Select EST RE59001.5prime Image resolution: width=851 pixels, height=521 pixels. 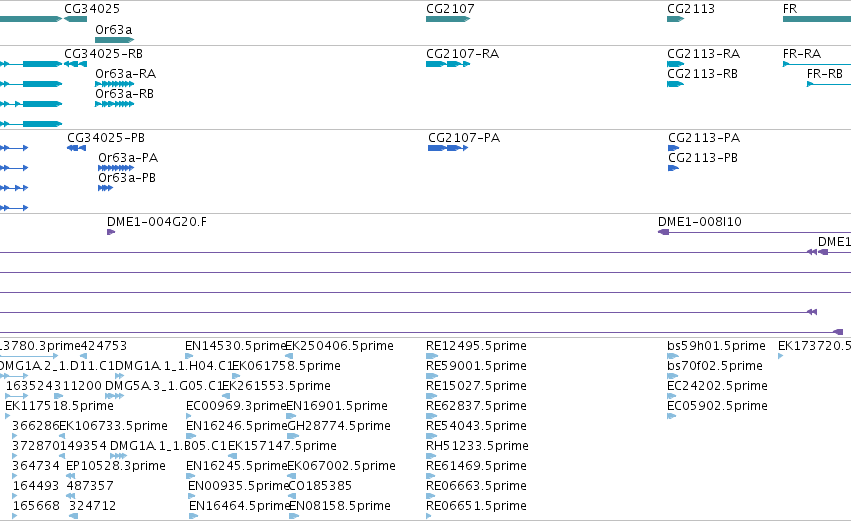point(476,366)
